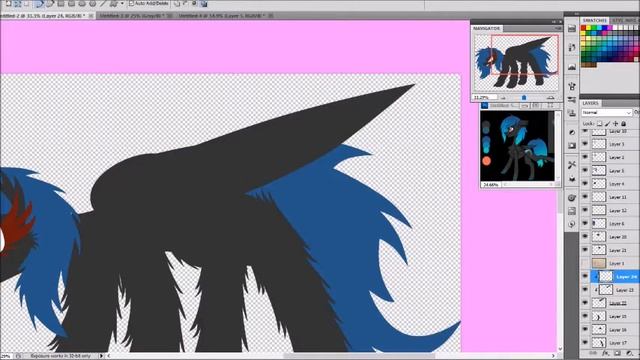Expand the collapsed panel dock arrows
Screen dimensions: 640x360
(x=576, y=13)
